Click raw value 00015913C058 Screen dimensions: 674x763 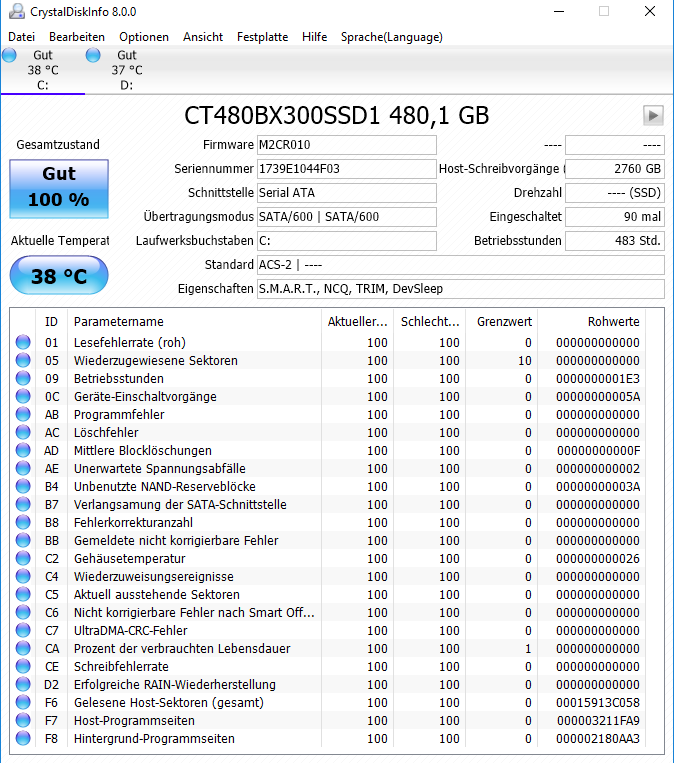(598, 703)
